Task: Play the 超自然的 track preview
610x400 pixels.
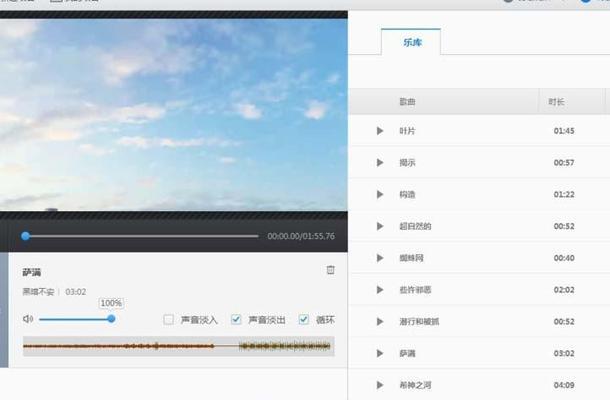Action: (x=380, y=226)
